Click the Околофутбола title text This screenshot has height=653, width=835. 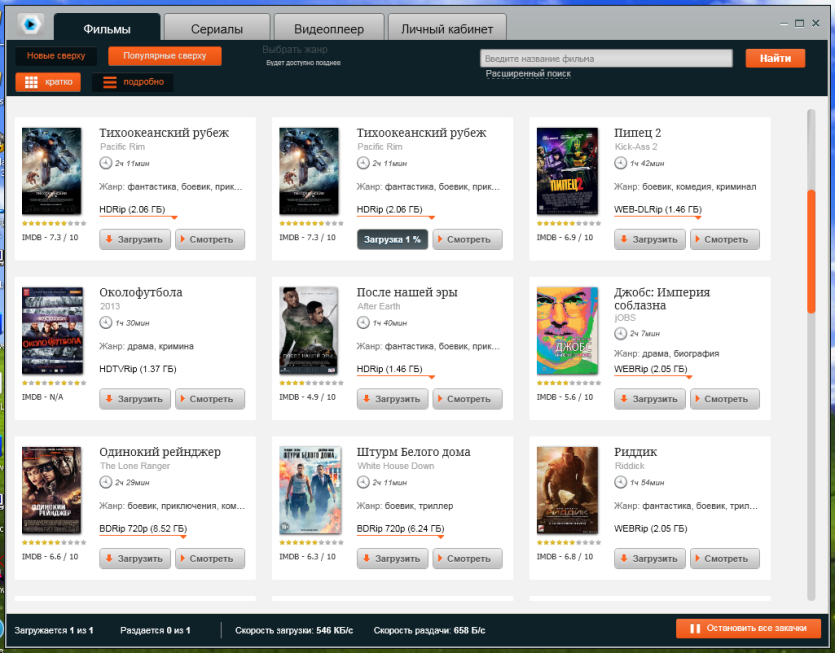click(141, 292)
